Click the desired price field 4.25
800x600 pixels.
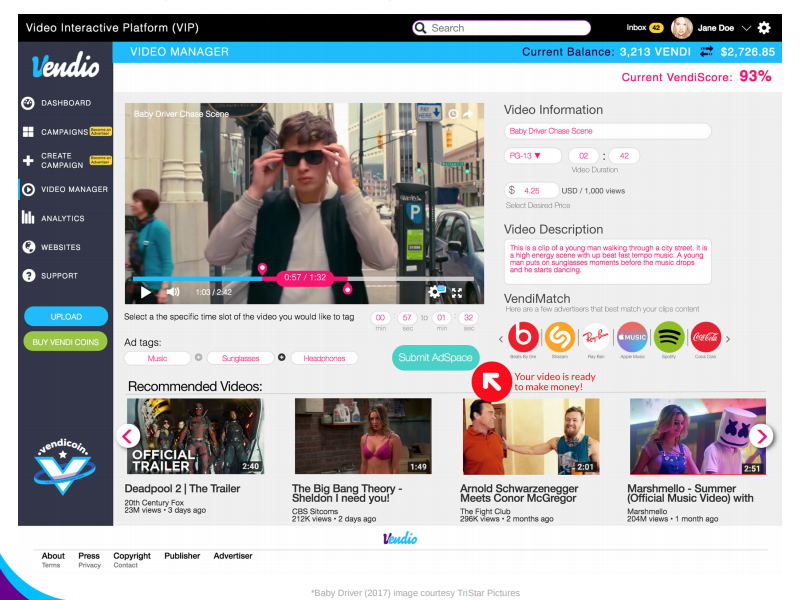point(532,190)
